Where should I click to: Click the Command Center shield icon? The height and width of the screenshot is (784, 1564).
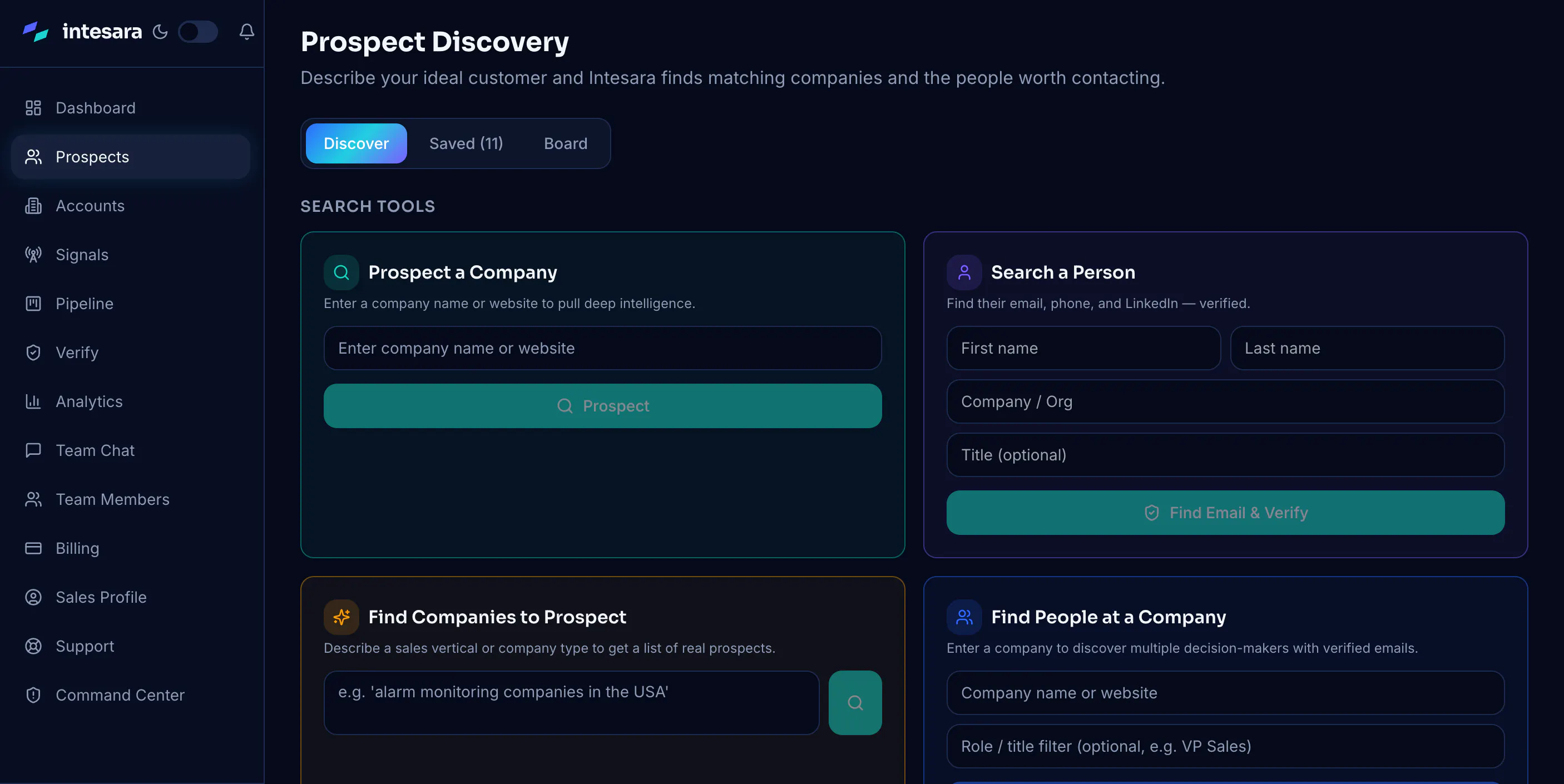pos(33,696)
